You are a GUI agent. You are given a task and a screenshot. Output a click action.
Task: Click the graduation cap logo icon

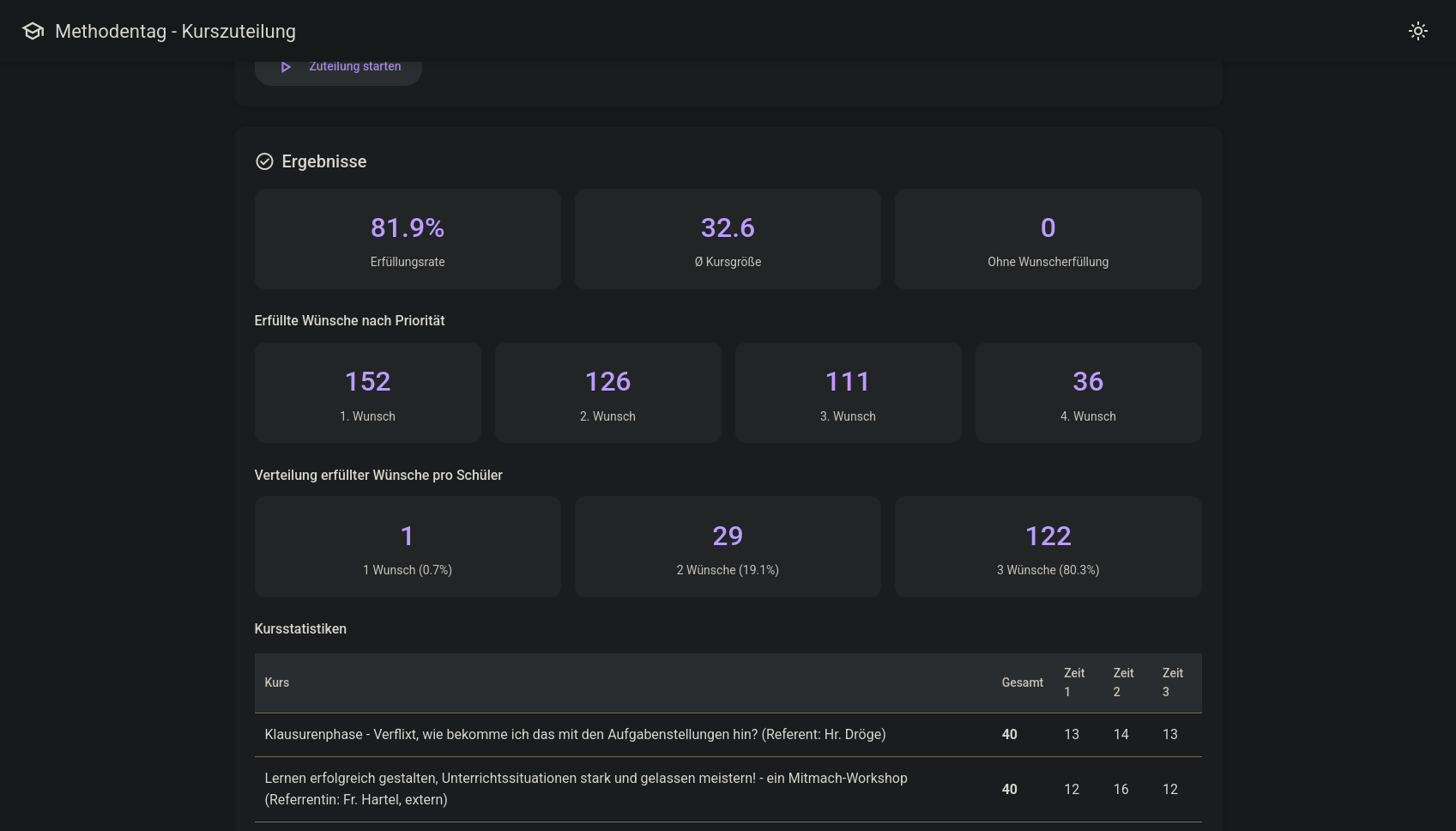point(33,31)
